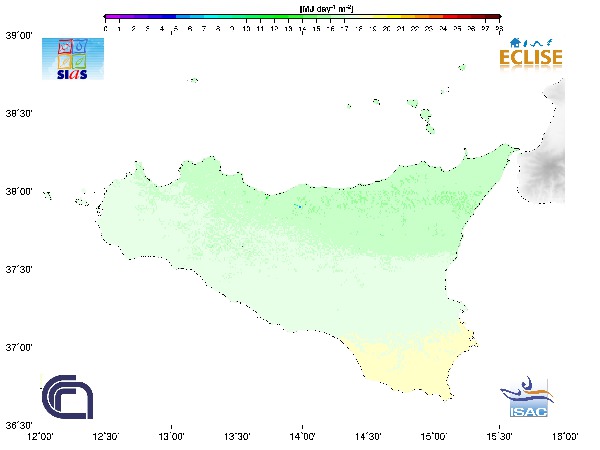Click the blue pixel in central Sicily
Screen dimensions: 600x450
(300, 207)
